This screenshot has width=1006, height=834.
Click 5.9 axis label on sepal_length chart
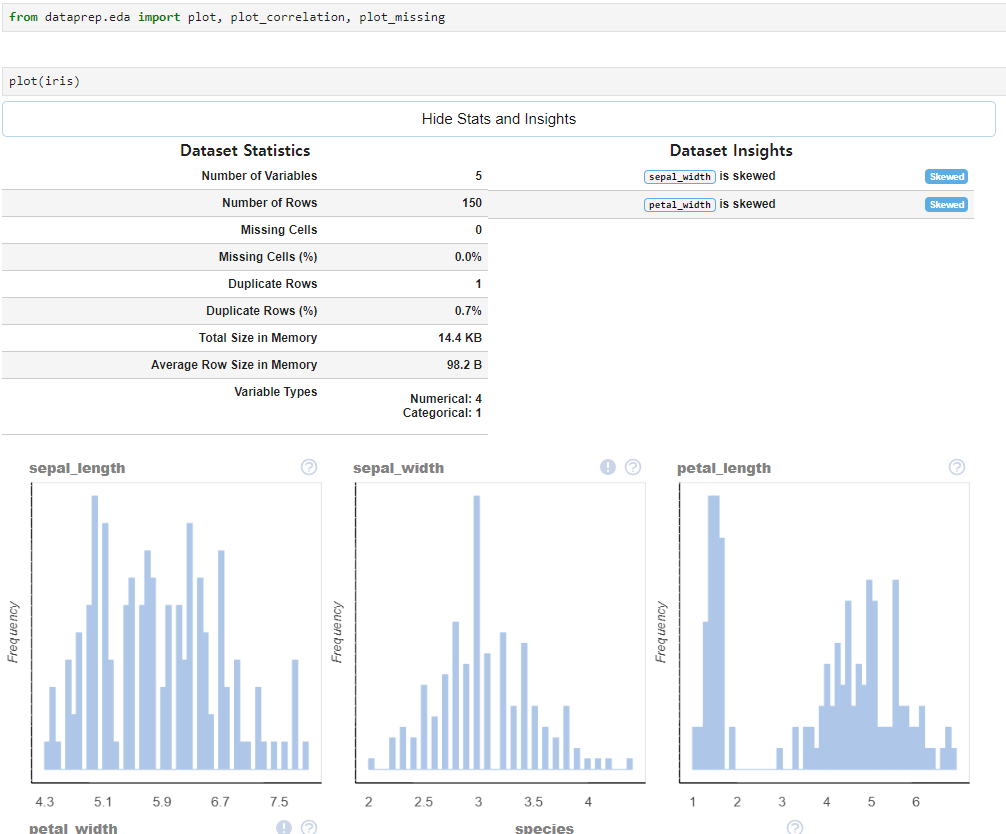pos(162,802)
